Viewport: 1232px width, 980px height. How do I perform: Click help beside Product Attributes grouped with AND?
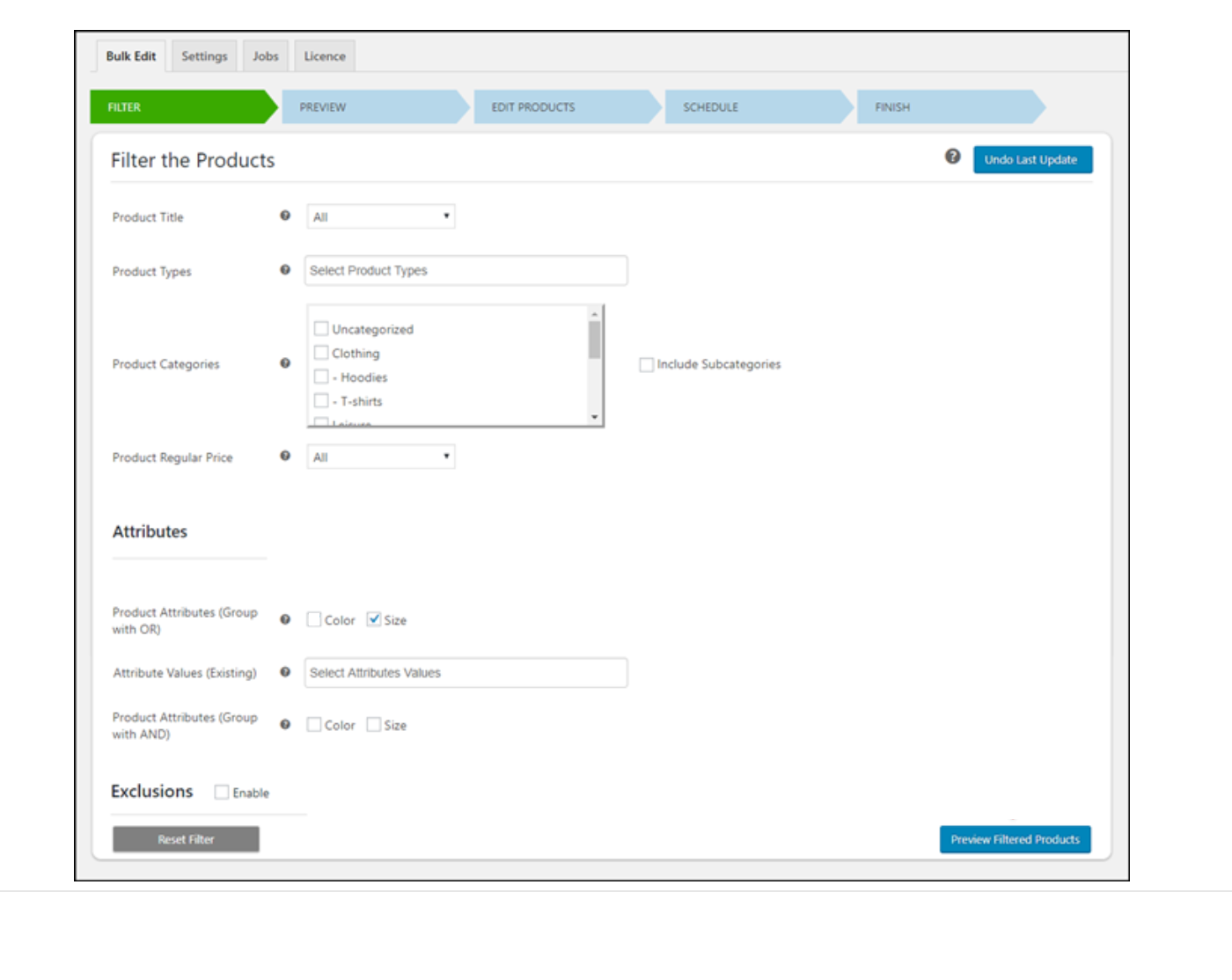(x=283, y=723)
